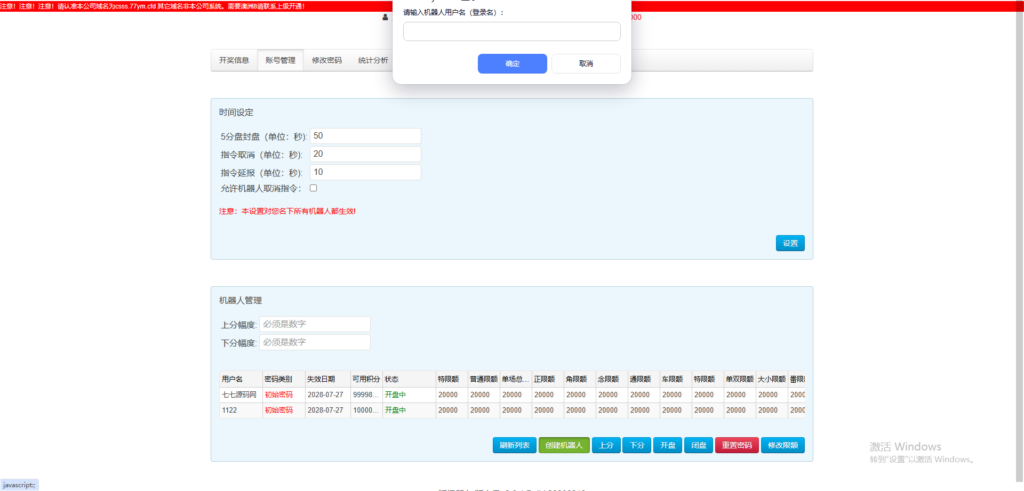Click the 10000… points cell
Screen dimensions: 1024x491
click(x=366, y=410)
